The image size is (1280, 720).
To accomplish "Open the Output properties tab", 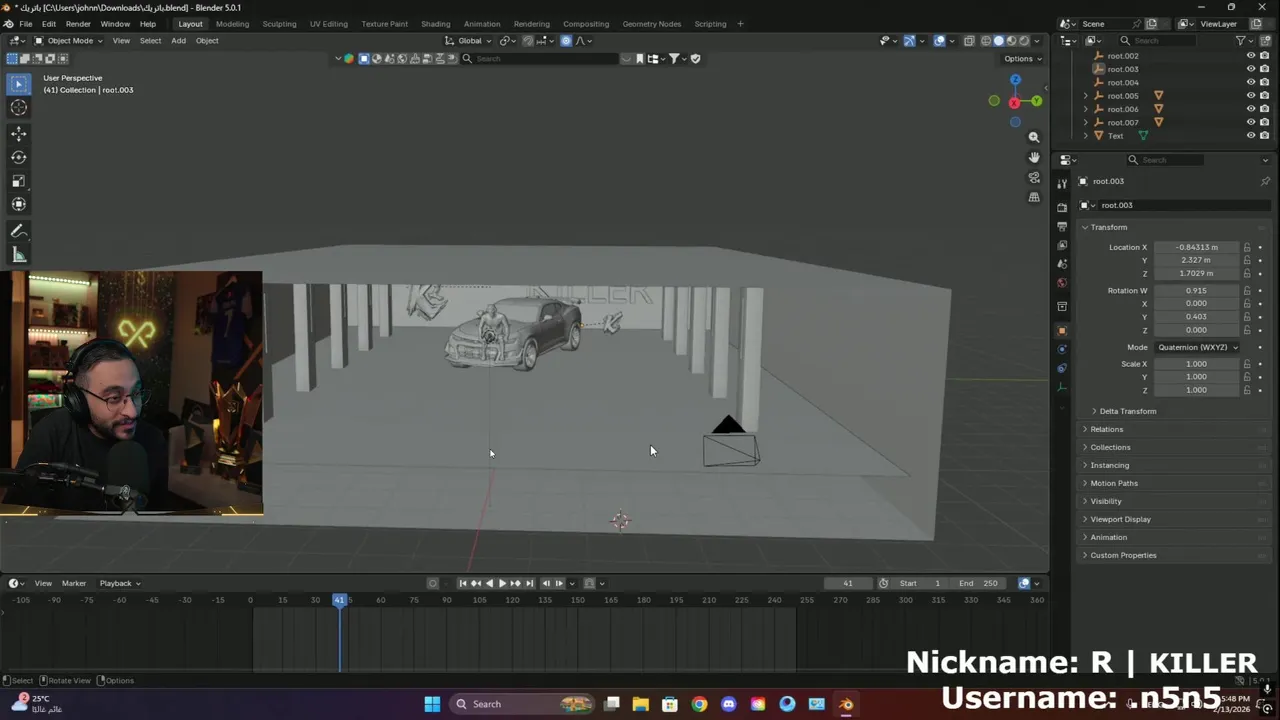I will (1062, 227).
